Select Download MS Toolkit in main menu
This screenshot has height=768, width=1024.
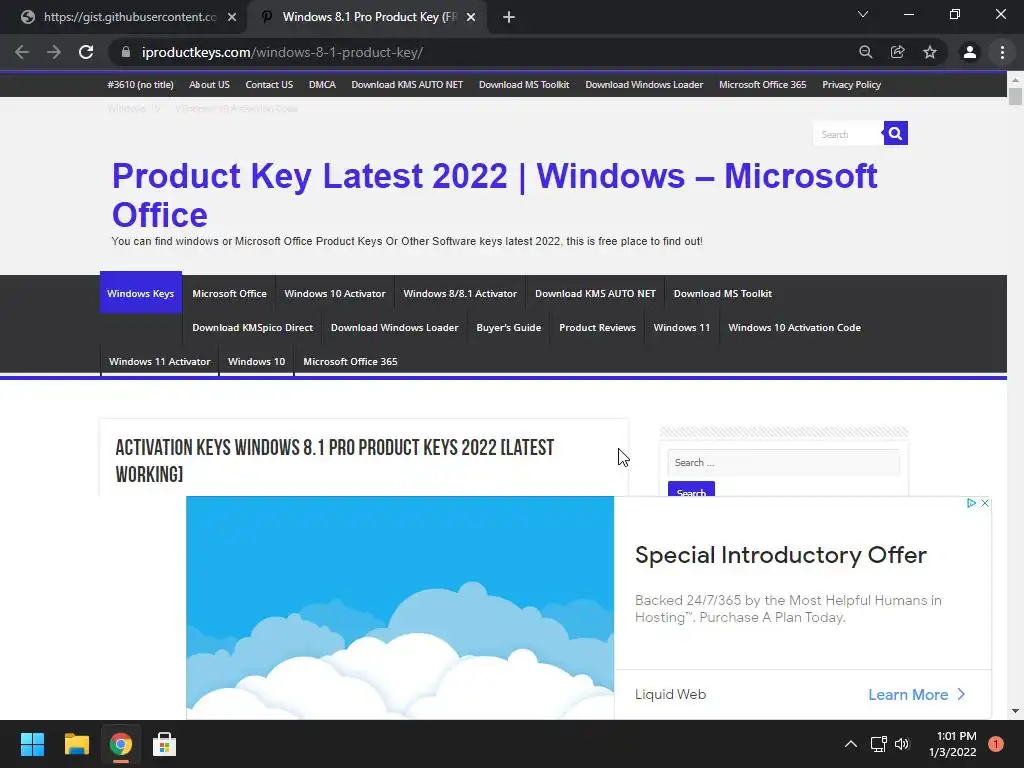722,293
